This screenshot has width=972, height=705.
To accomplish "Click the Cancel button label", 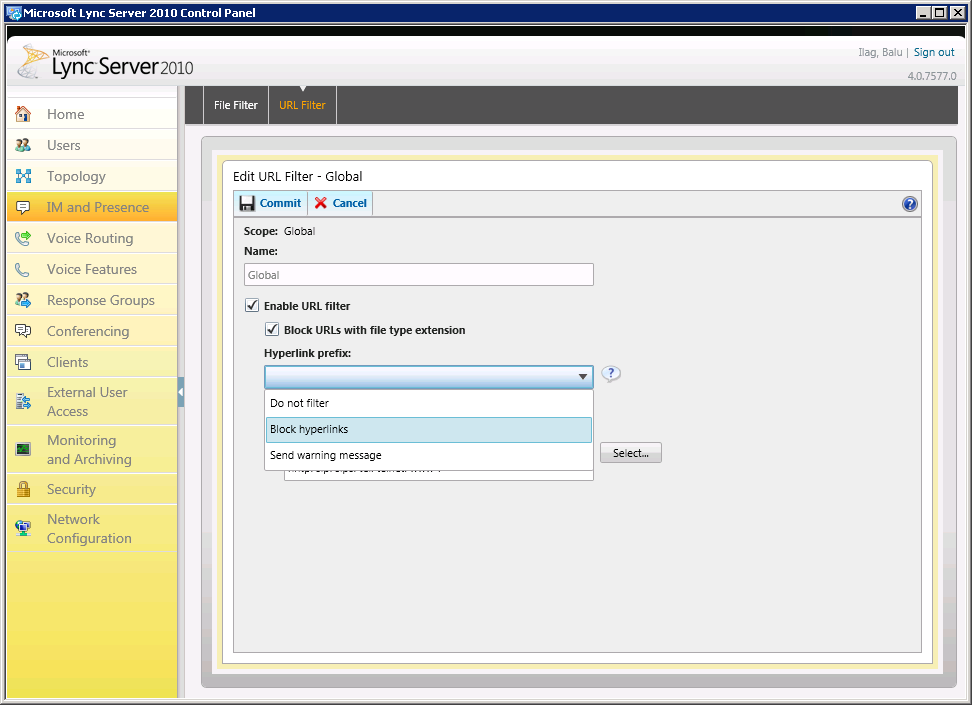I will pos(350,203).
